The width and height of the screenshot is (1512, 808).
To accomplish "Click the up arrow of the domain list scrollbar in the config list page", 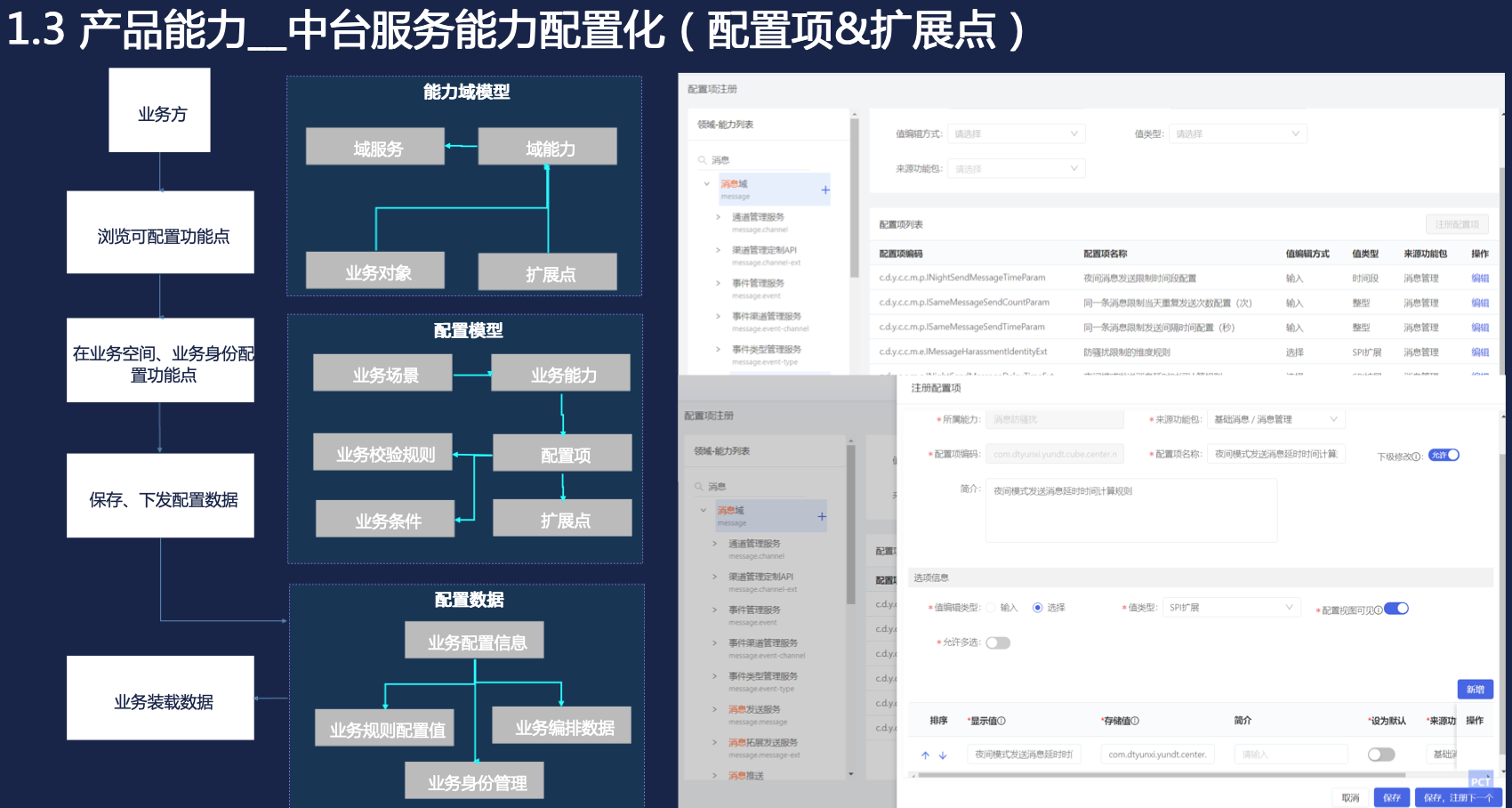I will click(x=855, y=114).
